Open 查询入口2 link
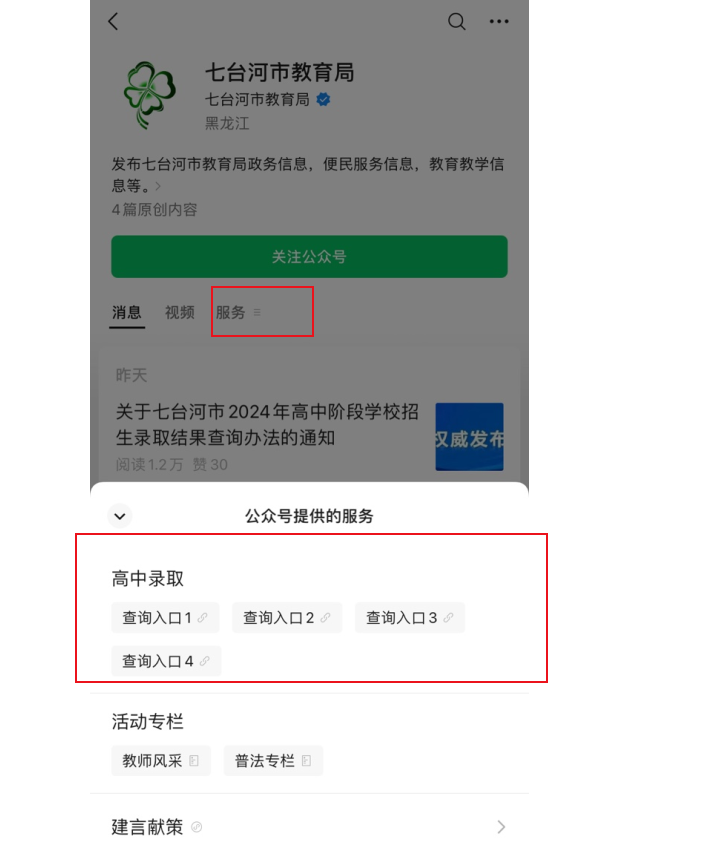Viewport: 716px width, 857px height. click(x=287, y=618)
